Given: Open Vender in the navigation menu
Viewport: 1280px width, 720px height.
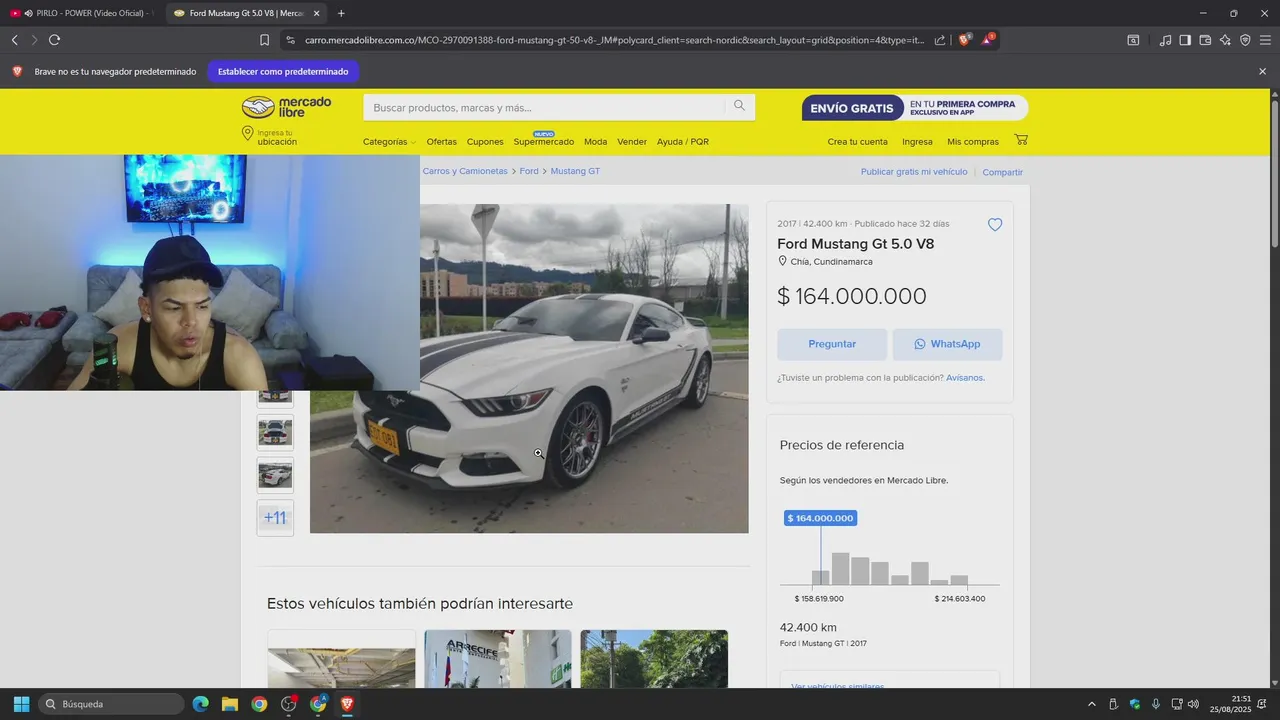Looking at the screenshot, I should click(x=632, y=142).
